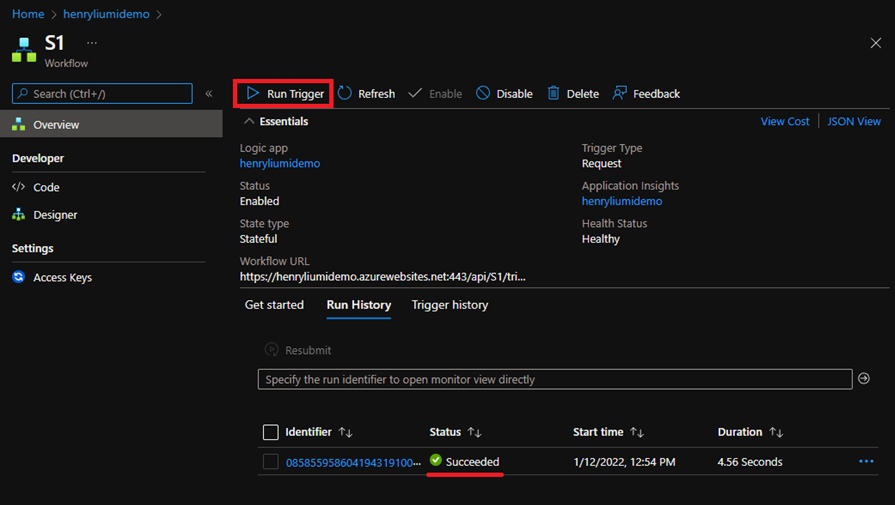The height and width of the screenshot is (505, 895).
Task: Click the Refresh circular arrow icon
Action: pyautogui.click(x=345, y=93)
